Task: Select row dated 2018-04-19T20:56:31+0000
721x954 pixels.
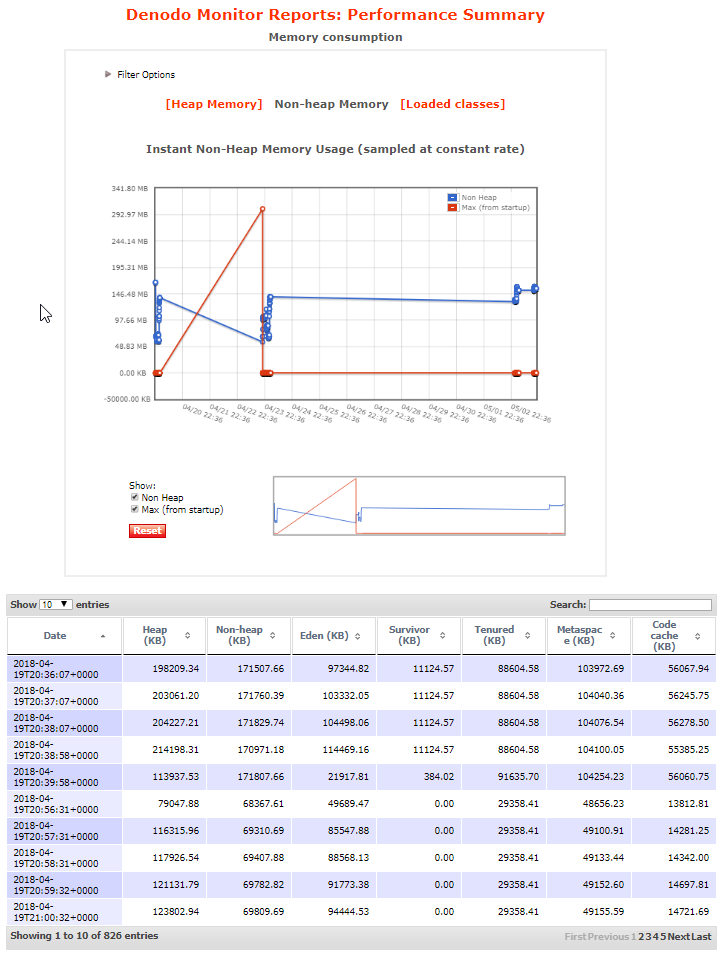Action: [361, 804]
